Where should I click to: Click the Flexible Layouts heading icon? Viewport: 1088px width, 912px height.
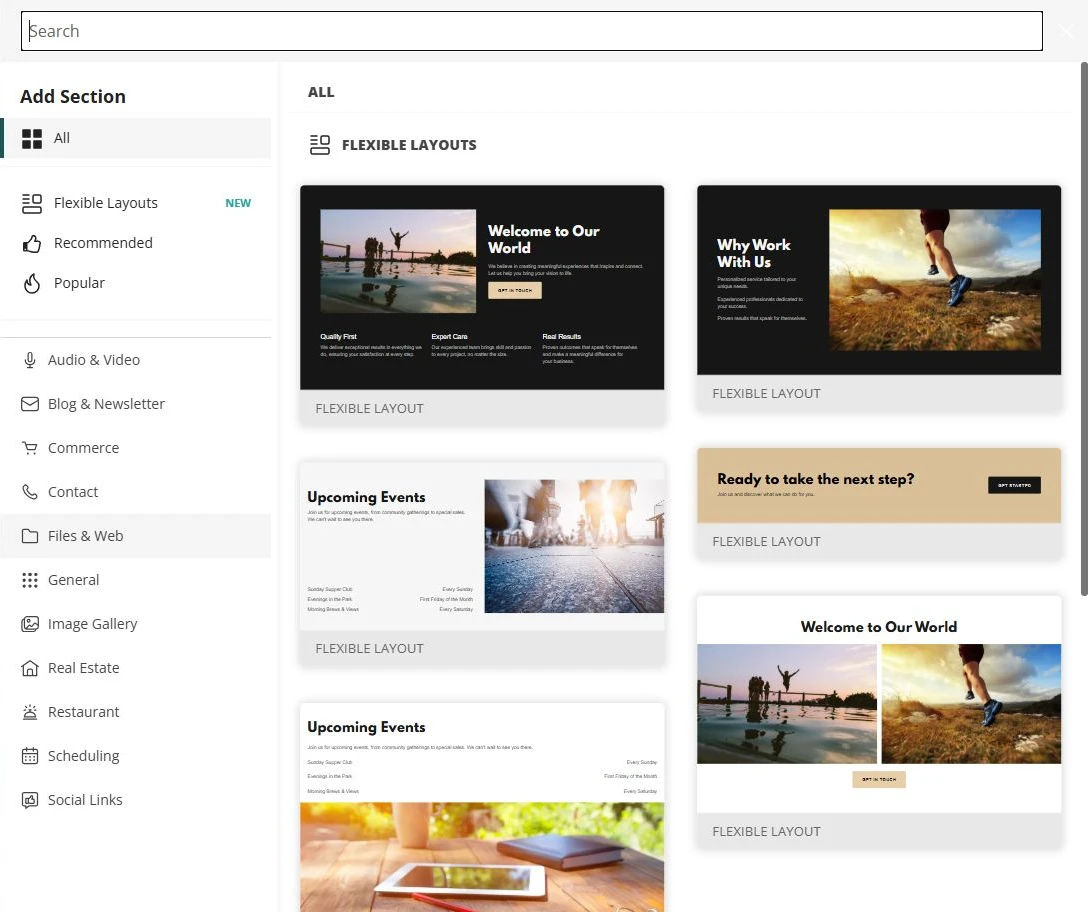pyautogui.click(x=320, y=145)
